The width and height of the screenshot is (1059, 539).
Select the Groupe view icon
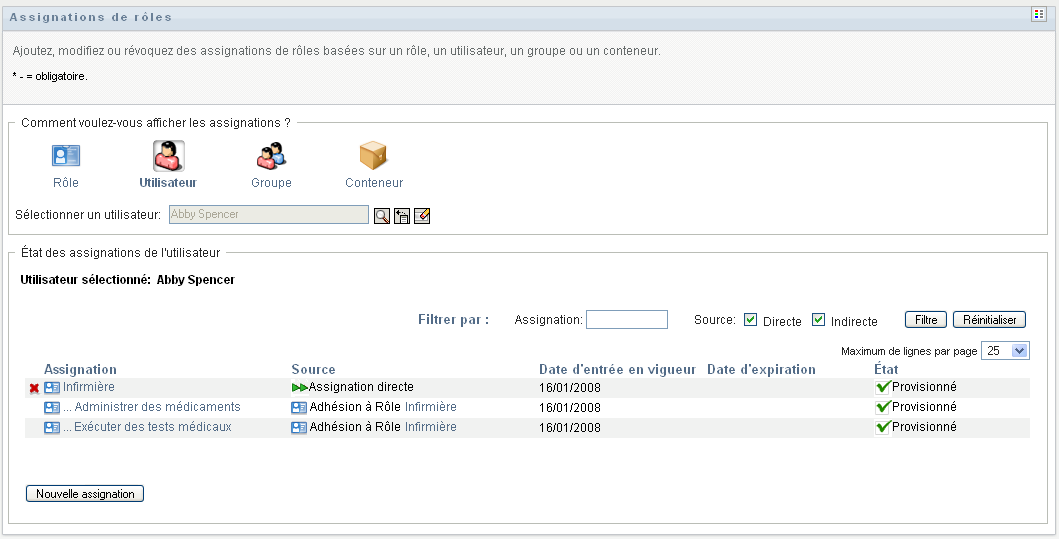tap(272, 155)
